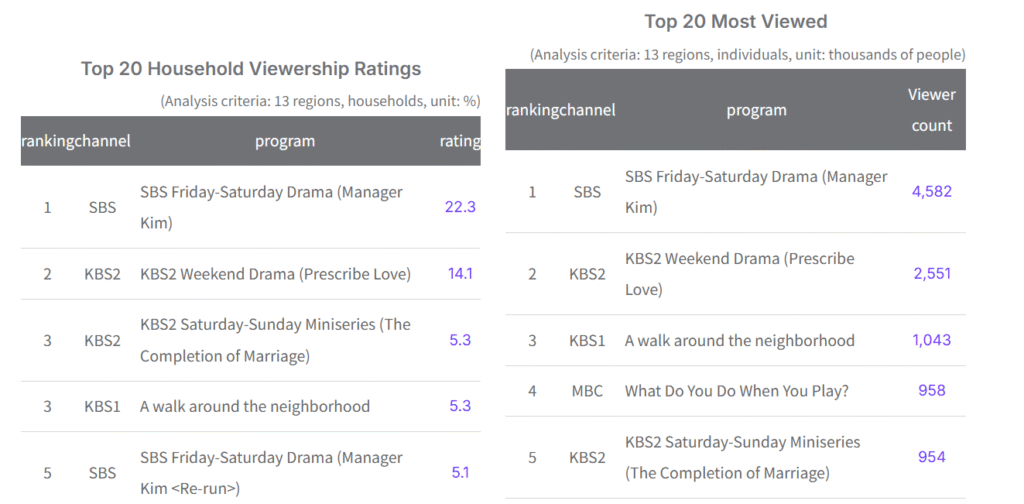
Task: Click the 958 viewer count value
Action: click(932, 390)
